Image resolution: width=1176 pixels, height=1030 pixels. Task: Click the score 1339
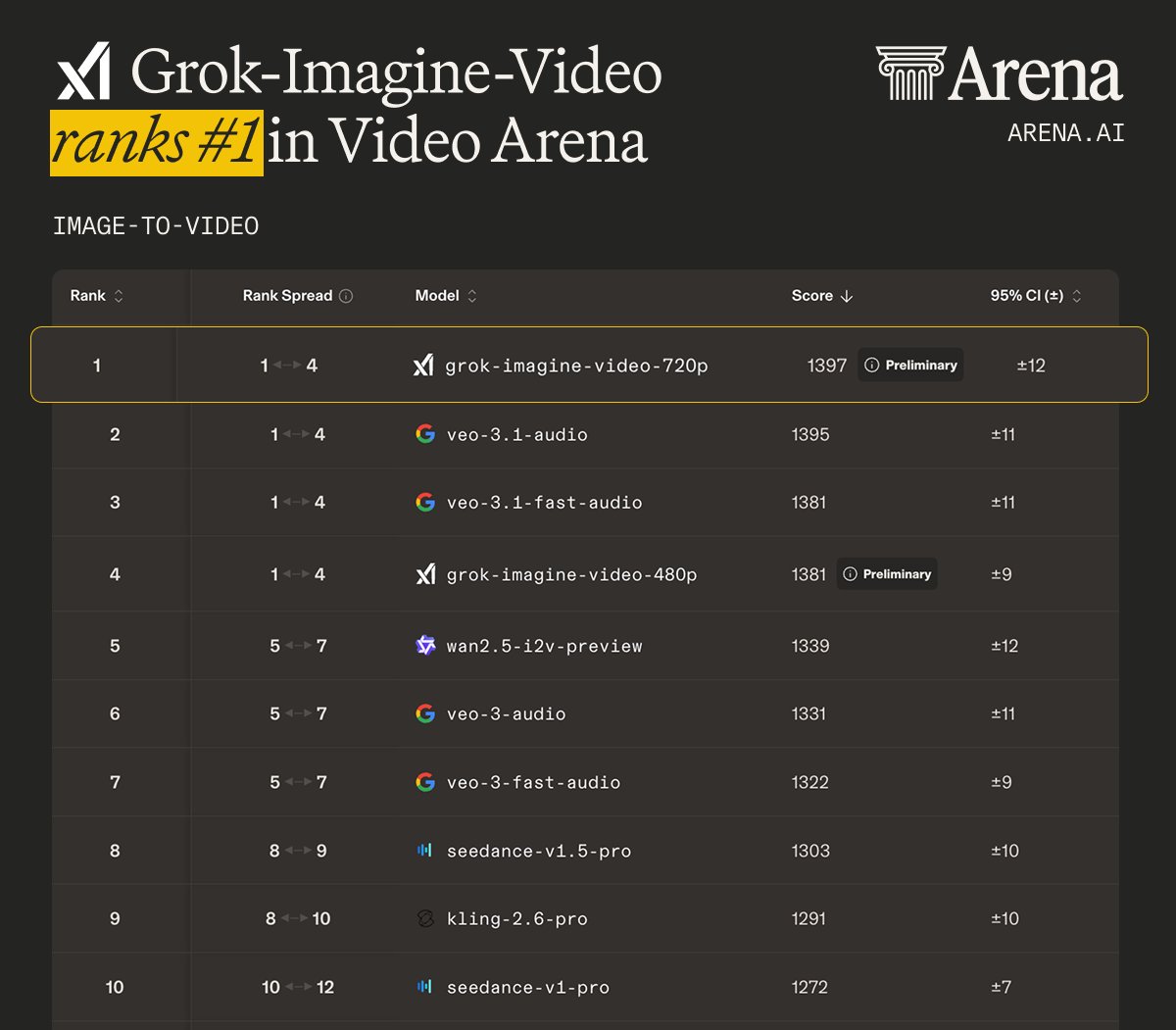coord(810,646)
